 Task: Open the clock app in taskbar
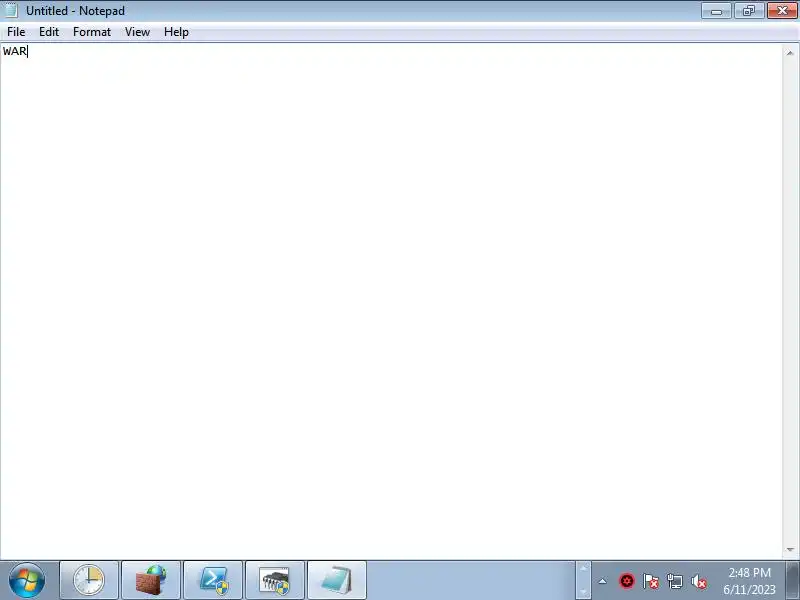[89, 580]
